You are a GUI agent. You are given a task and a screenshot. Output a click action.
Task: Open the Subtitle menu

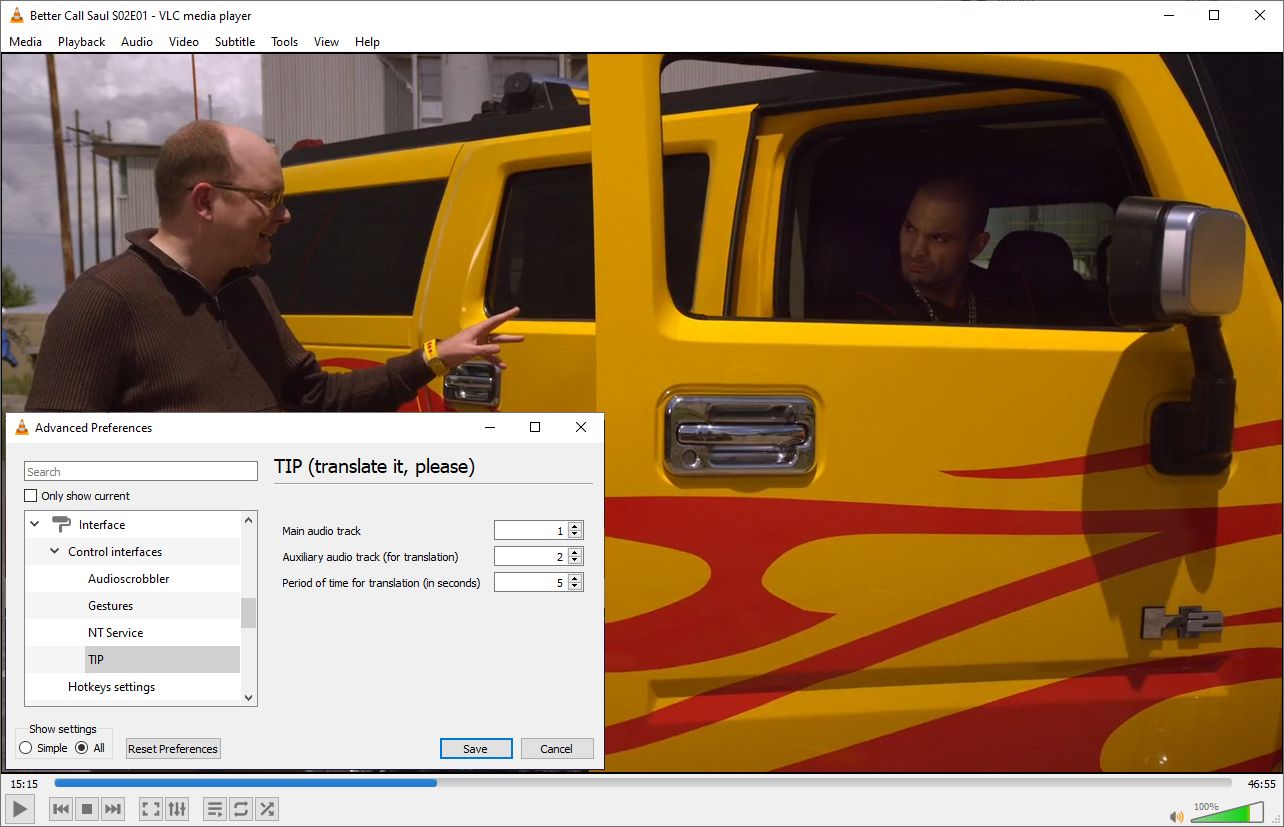[x=235, y=41]
